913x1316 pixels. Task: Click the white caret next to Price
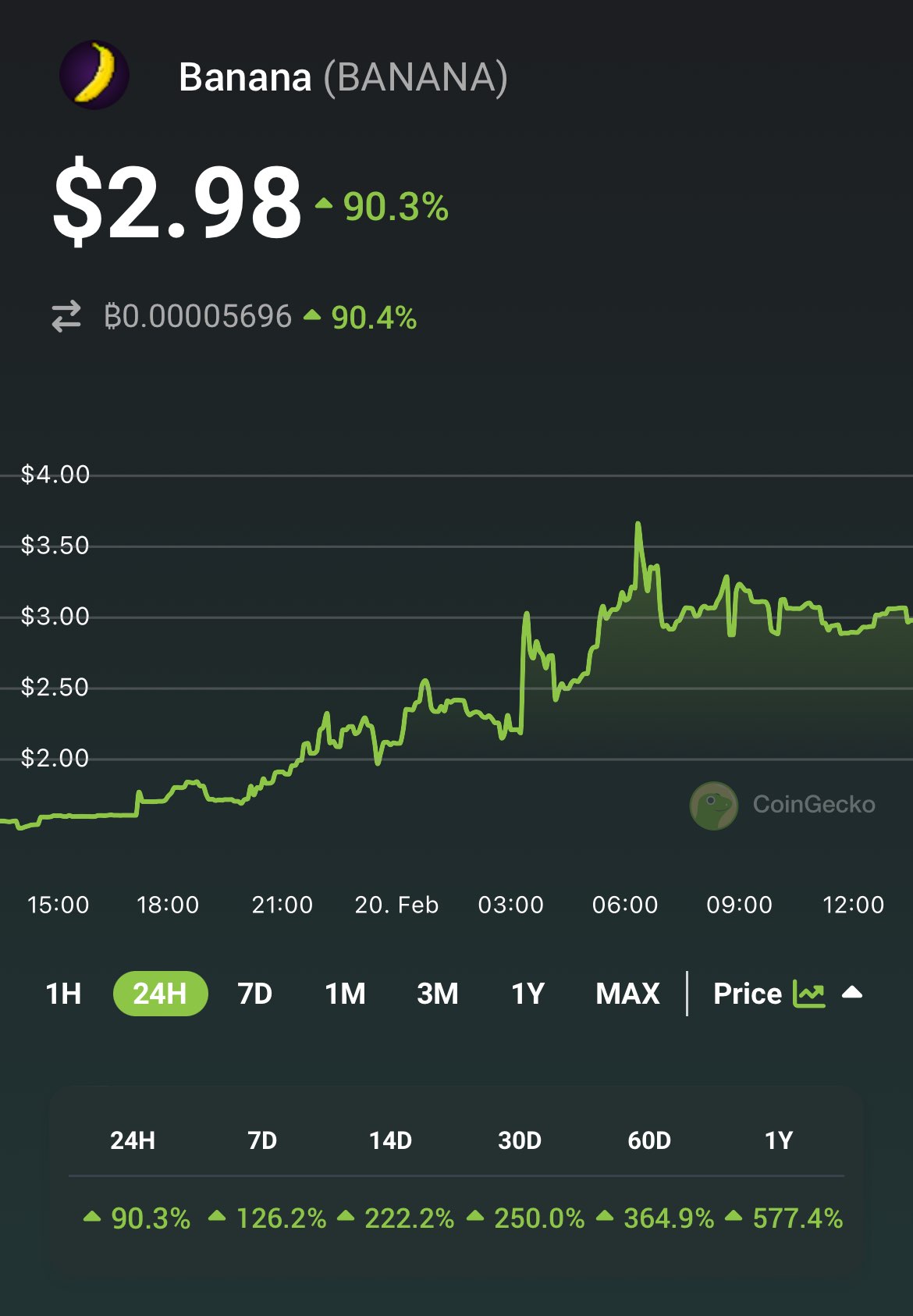(x=852, y=993)
